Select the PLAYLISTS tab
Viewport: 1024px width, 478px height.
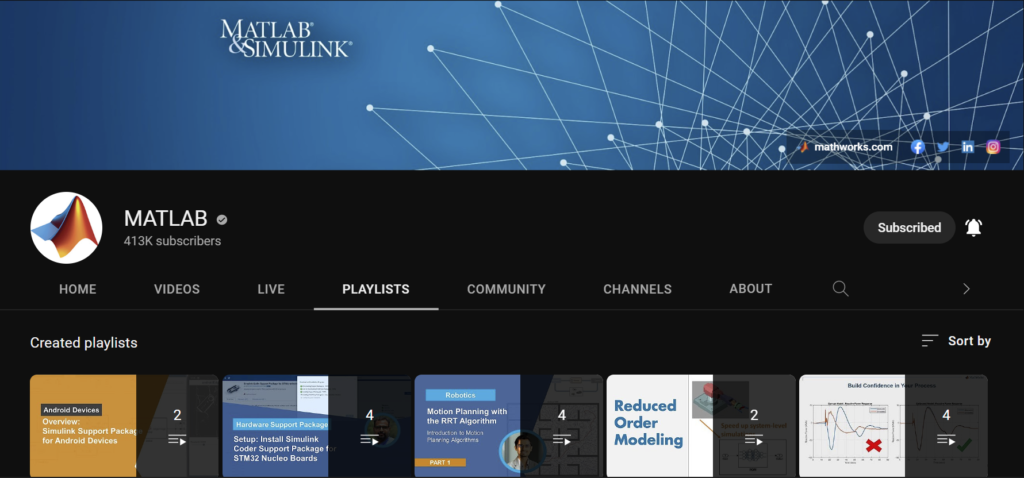pyautogui.click(x=376, y=289)
